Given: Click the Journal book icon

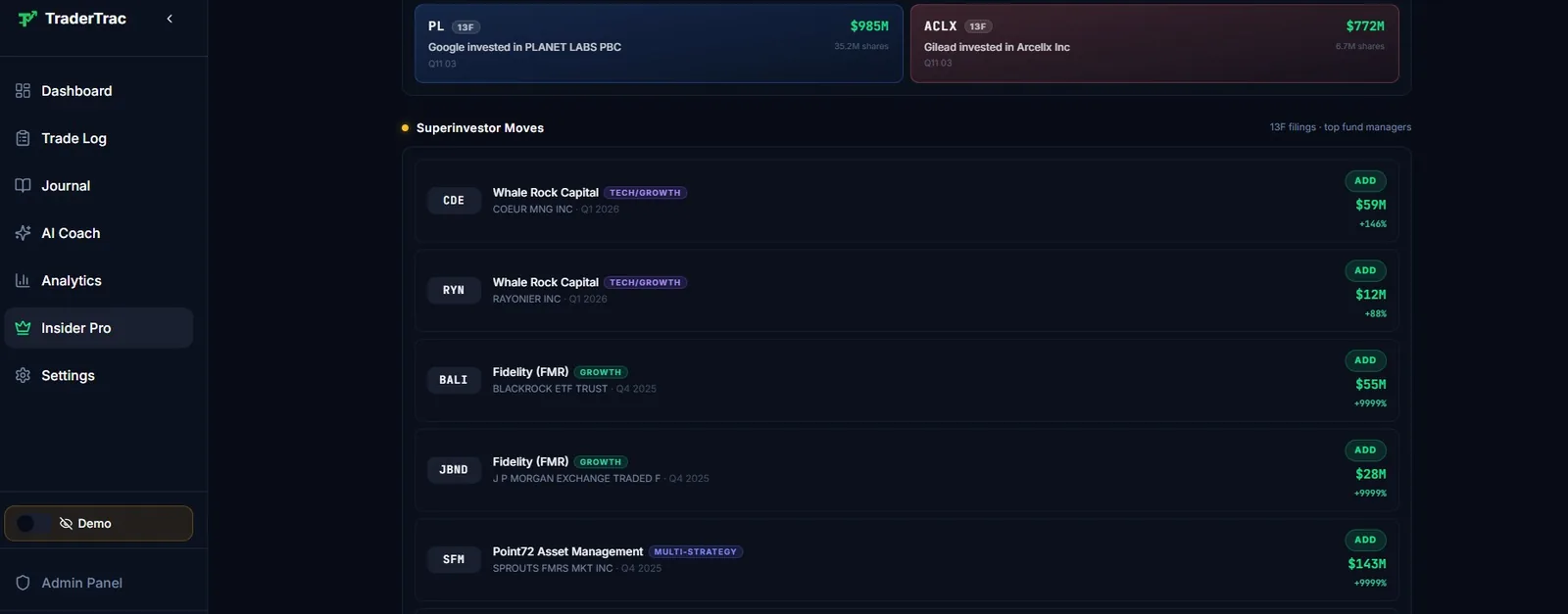Looking at the screenshot, I should (x=23, y=185).
